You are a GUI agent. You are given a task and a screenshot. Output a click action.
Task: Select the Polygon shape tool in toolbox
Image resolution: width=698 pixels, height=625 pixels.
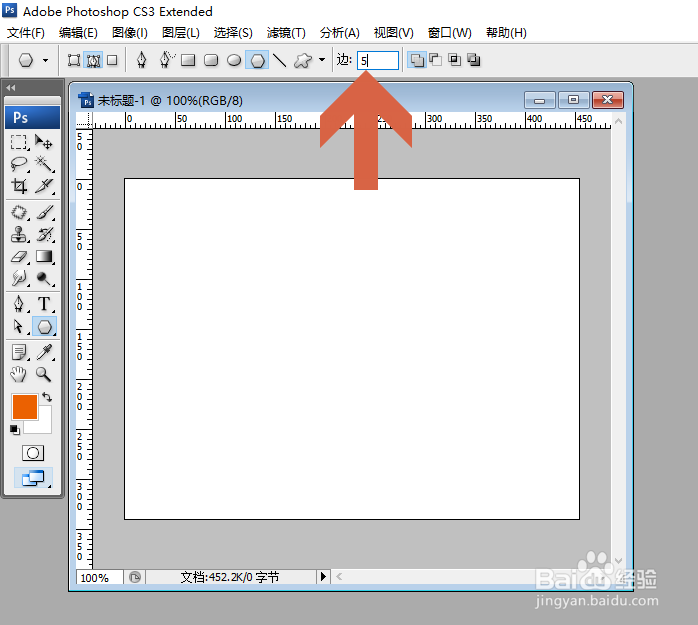[x=44, y=327]
